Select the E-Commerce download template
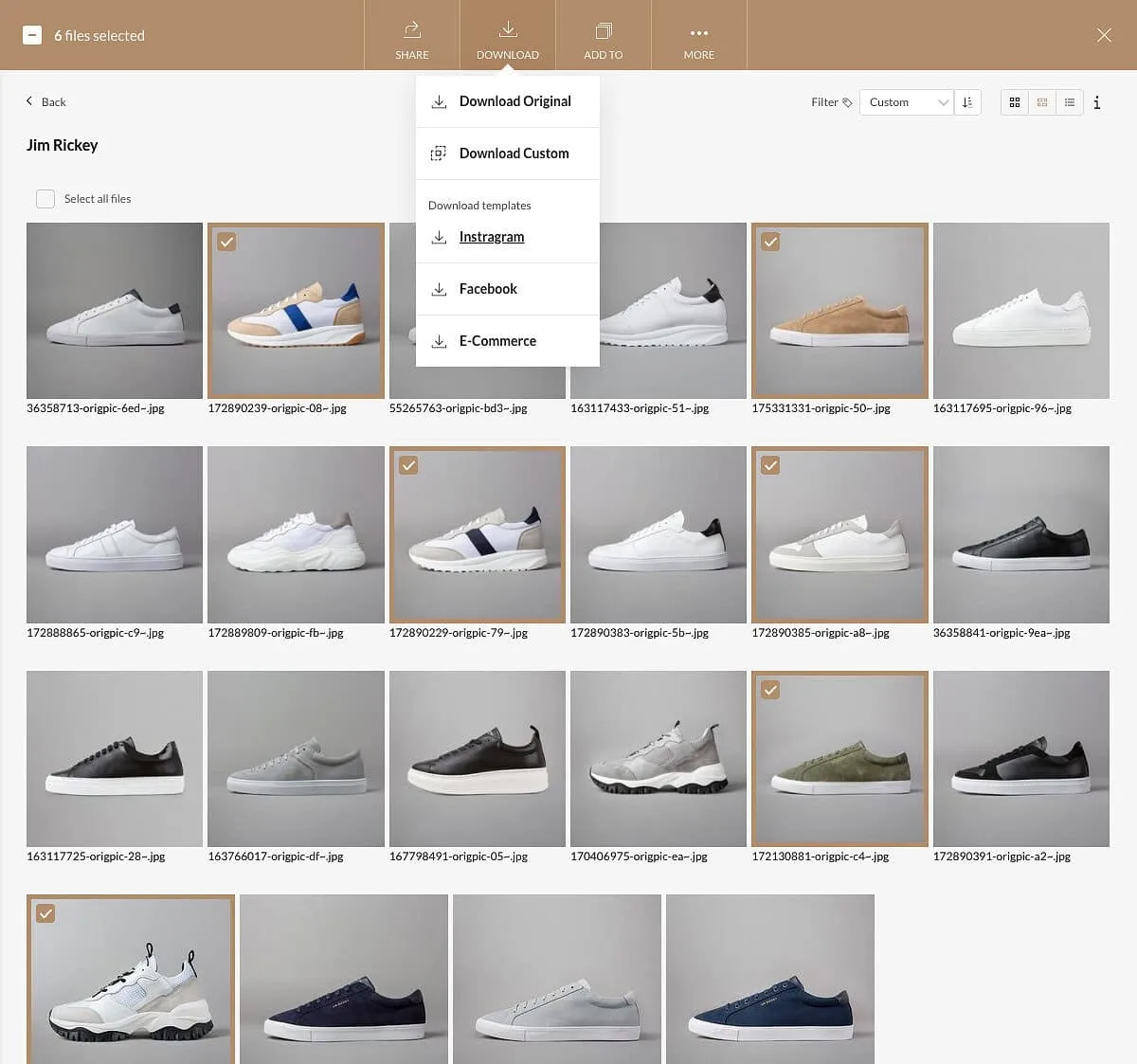This screenshot has width=1137, height=1064. coord(508,341)
